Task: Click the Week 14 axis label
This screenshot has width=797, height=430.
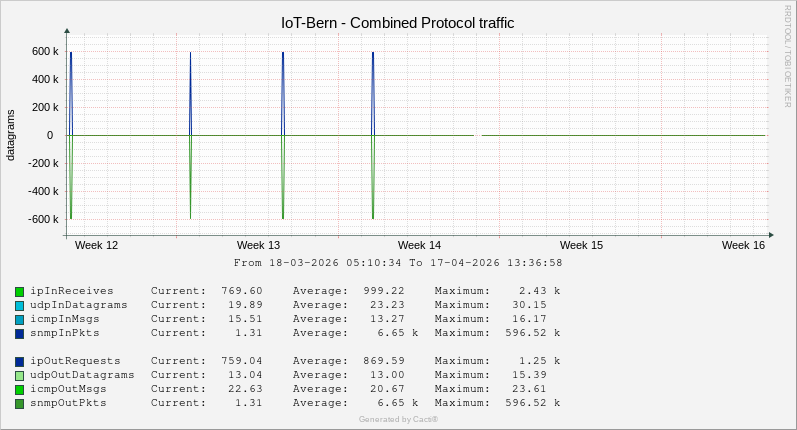Action: point(419,245)
